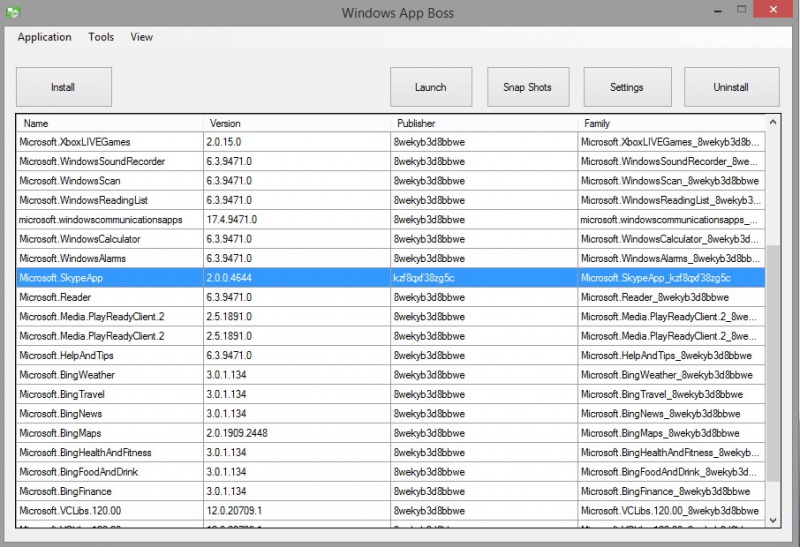Click version 17.4.9471.0 cell
The image size is (800, 547).
coord(297,219)
